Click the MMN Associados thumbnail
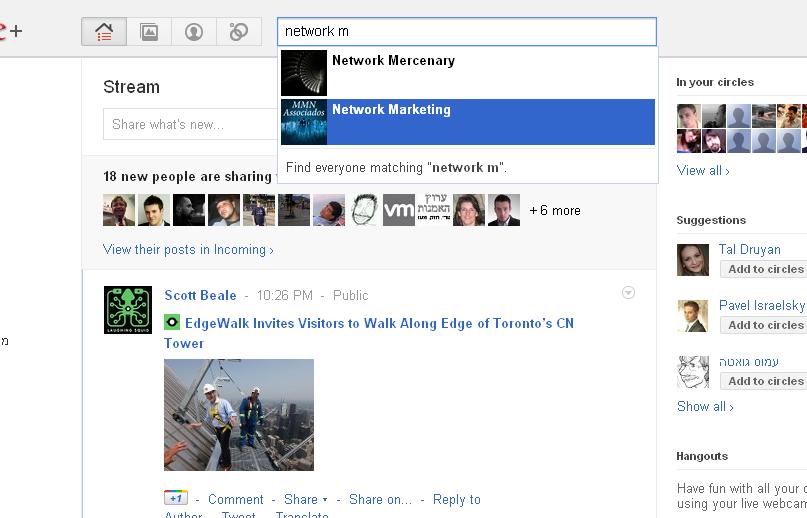The width and height of the screenshot is (807, 518). click(x=304, y=122)
